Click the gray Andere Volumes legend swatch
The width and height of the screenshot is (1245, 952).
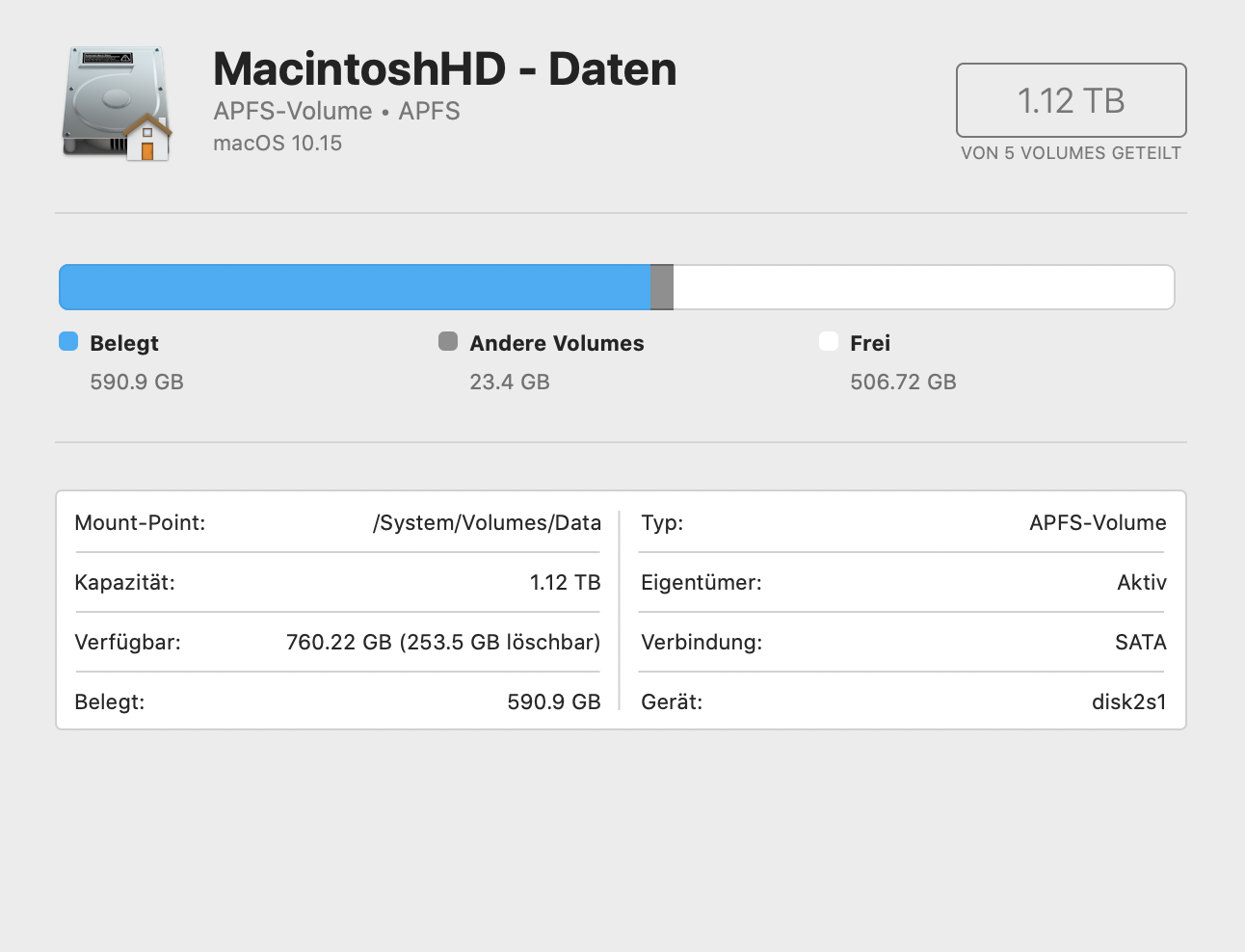(448, 341)
